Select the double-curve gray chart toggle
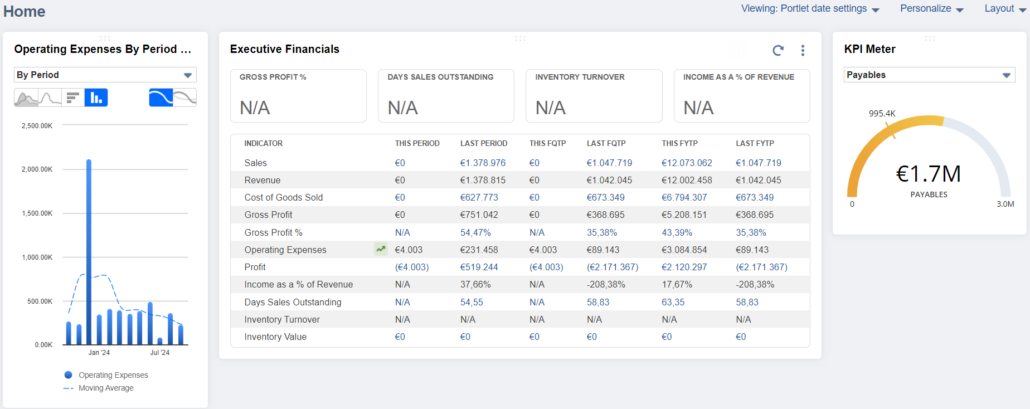The width and height of the screenshot is (1030, 409). pyautogui.click(x=185, y=98)
